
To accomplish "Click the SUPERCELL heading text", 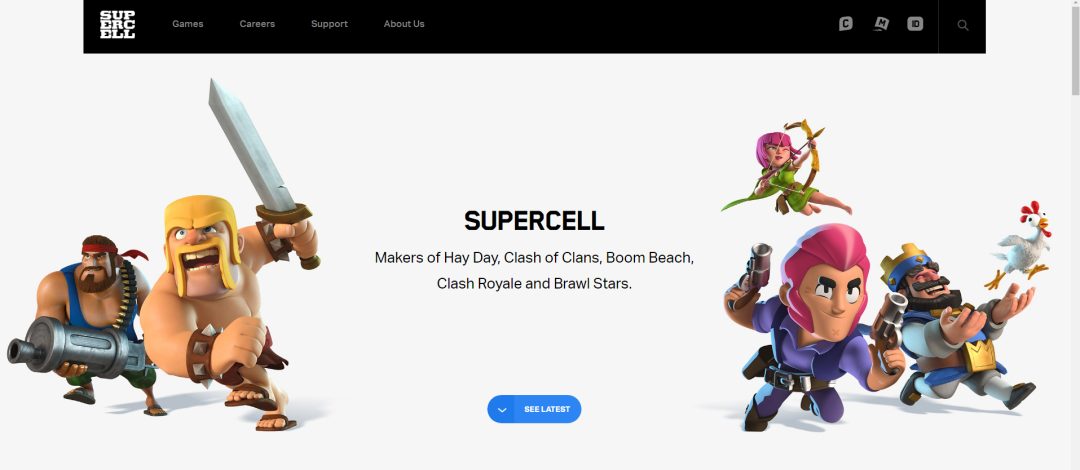I will (x=534, y=221).
